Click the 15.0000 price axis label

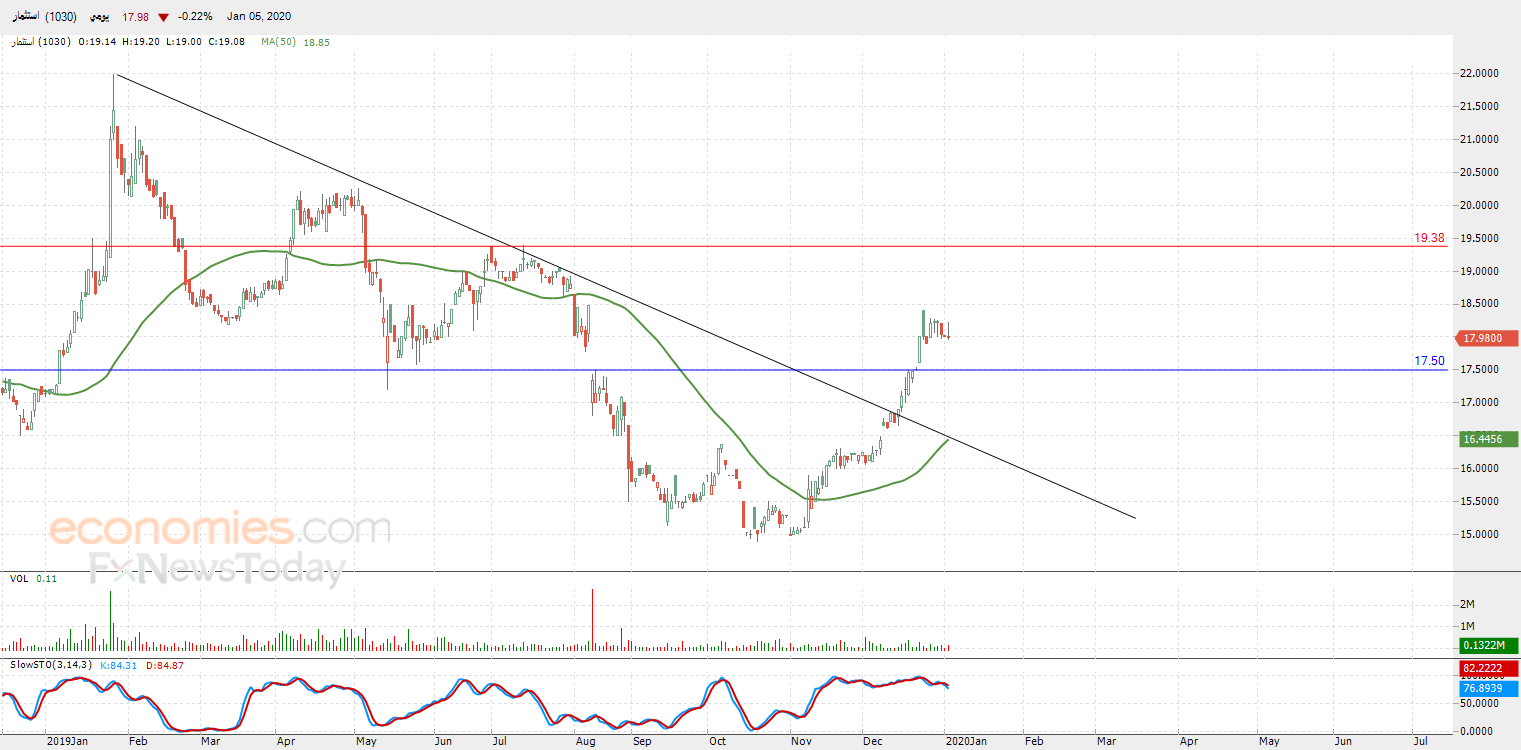[x=1479, y=535]
